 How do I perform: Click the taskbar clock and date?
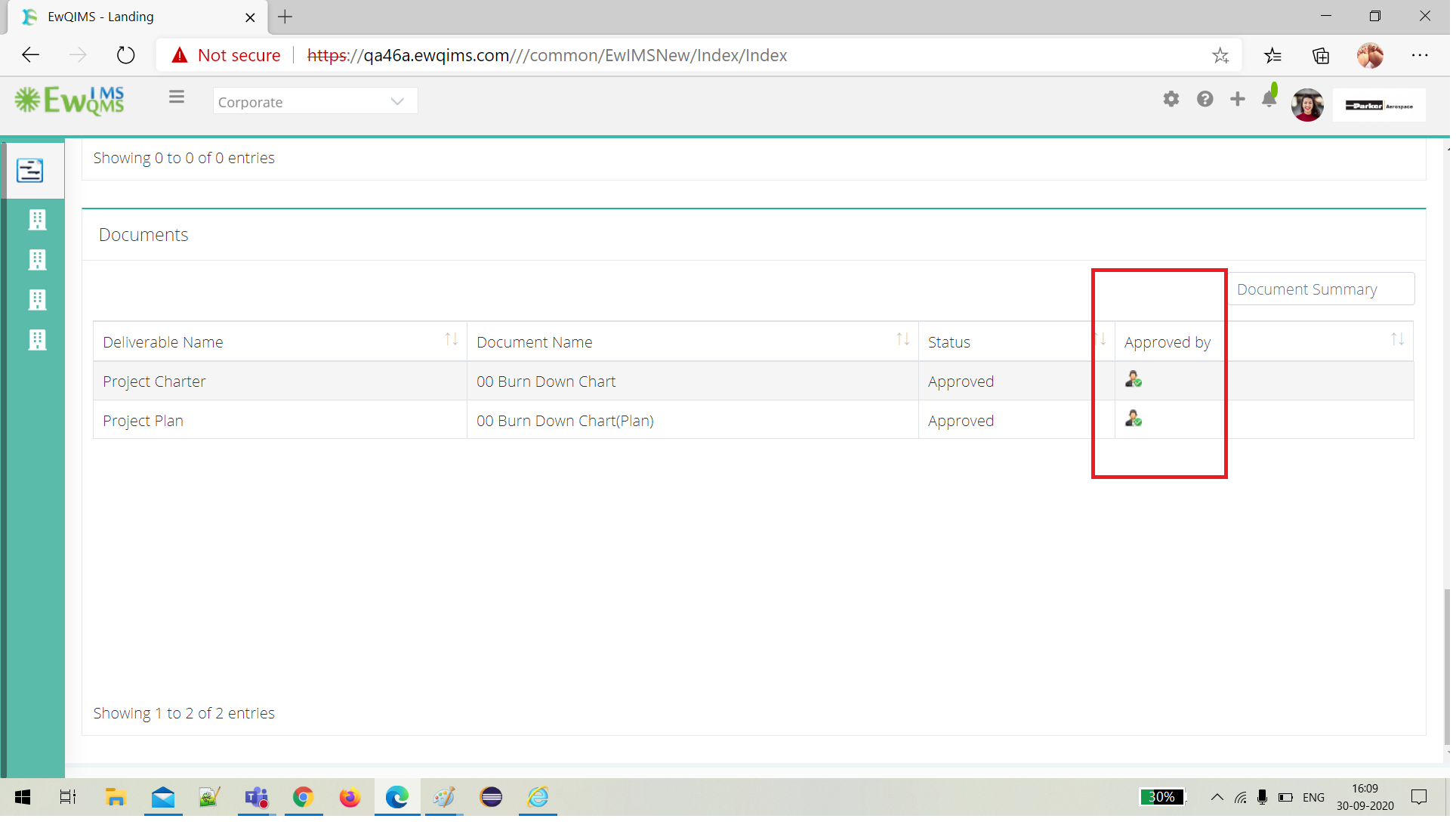tap(1365, 797)
